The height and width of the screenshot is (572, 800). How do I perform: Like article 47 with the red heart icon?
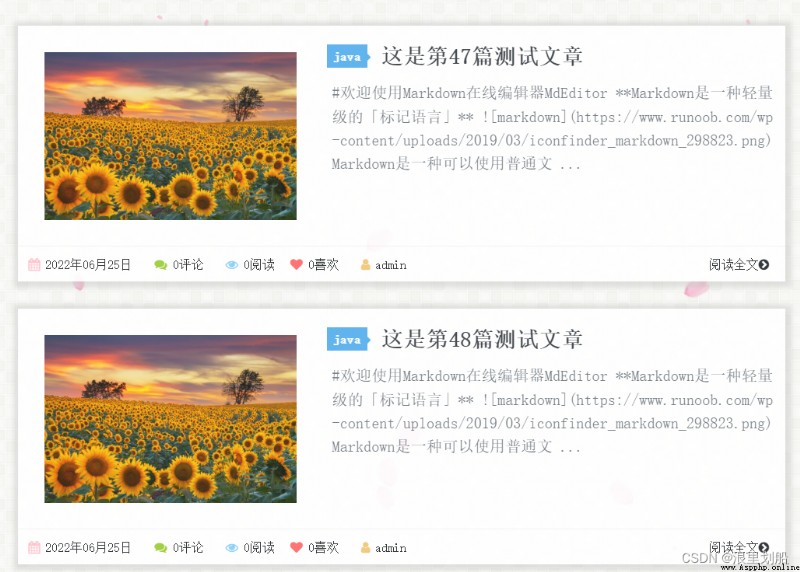click(x=296, y=264)
